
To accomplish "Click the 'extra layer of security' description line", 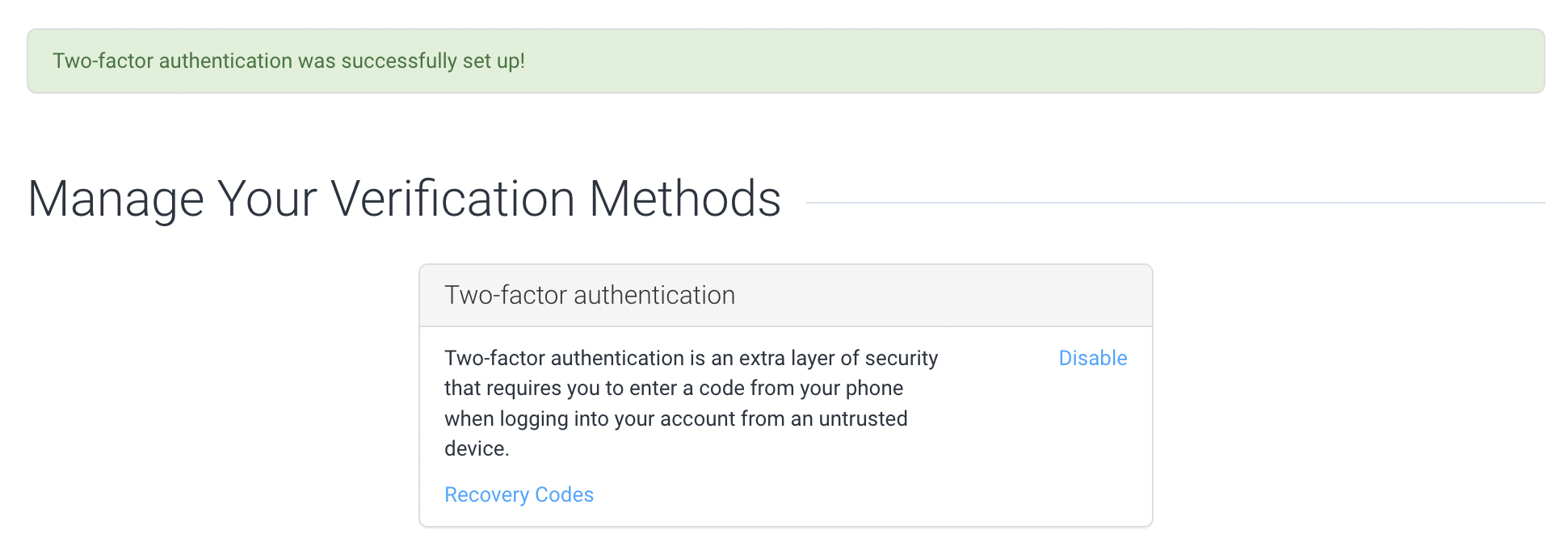I will [x=692, y=358].
